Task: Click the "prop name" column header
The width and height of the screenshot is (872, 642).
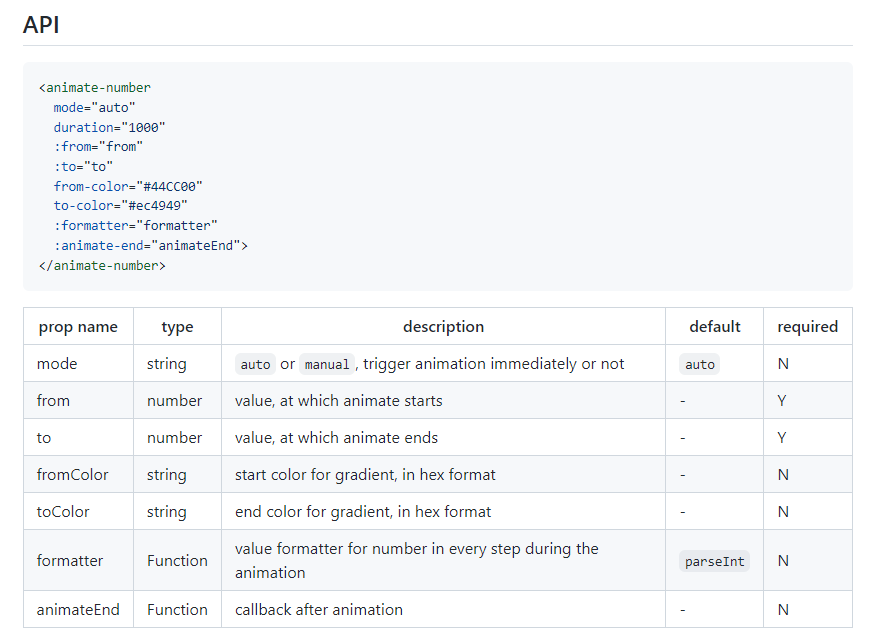Action: pos(78,327)
